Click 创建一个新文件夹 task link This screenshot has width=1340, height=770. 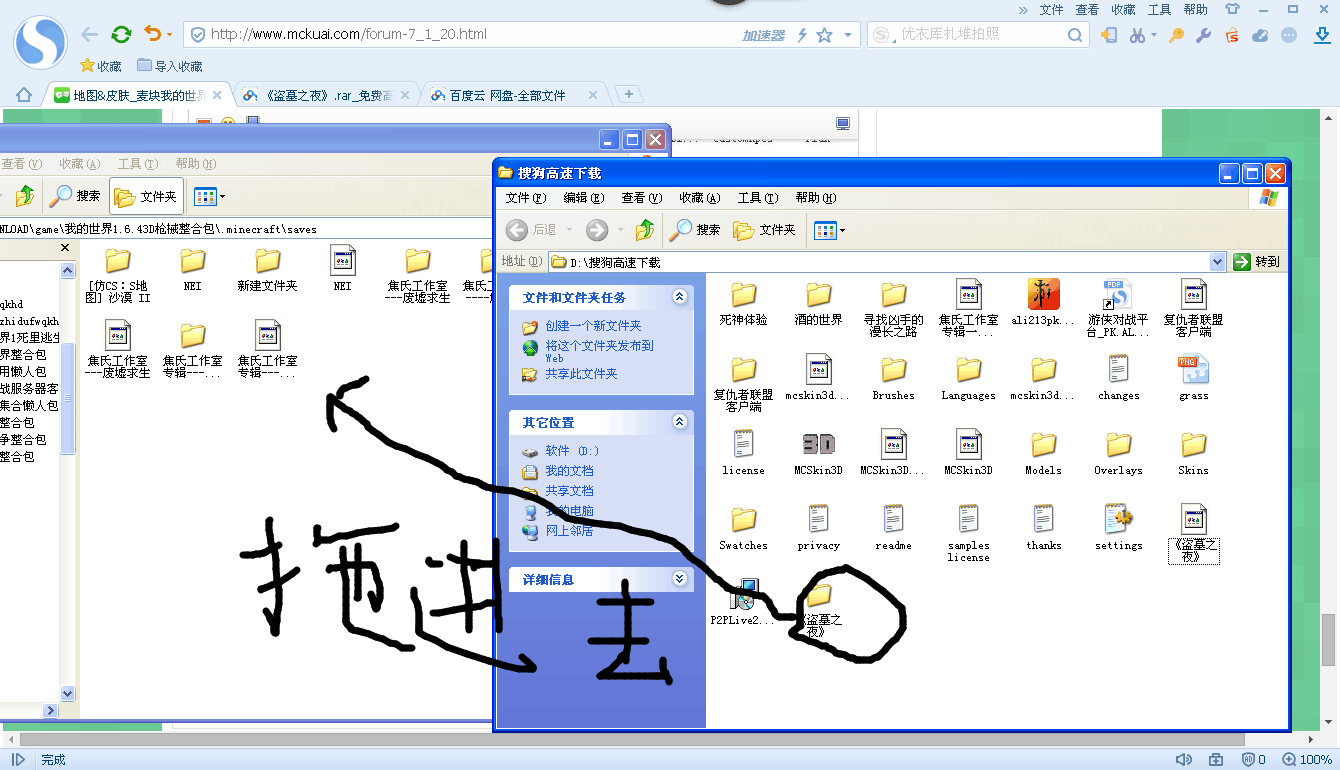[593, 326]
